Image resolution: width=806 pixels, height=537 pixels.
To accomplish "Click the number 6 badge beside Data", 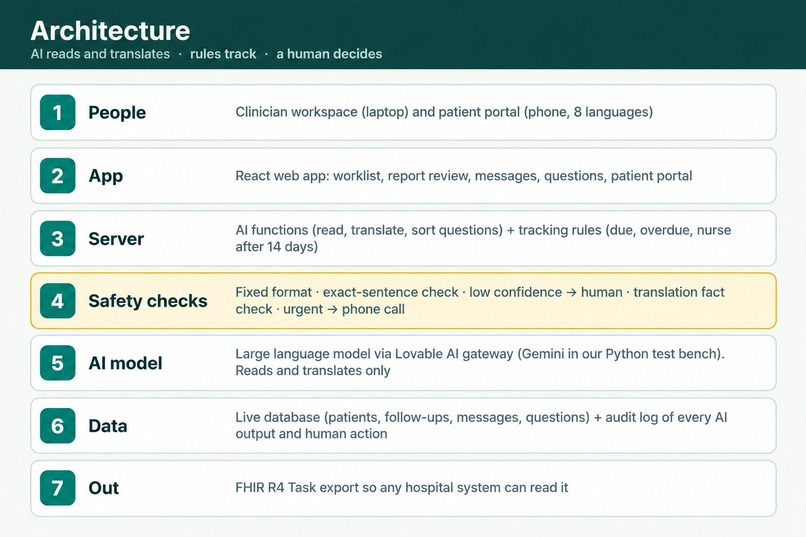I will click(x=58, y=425).
